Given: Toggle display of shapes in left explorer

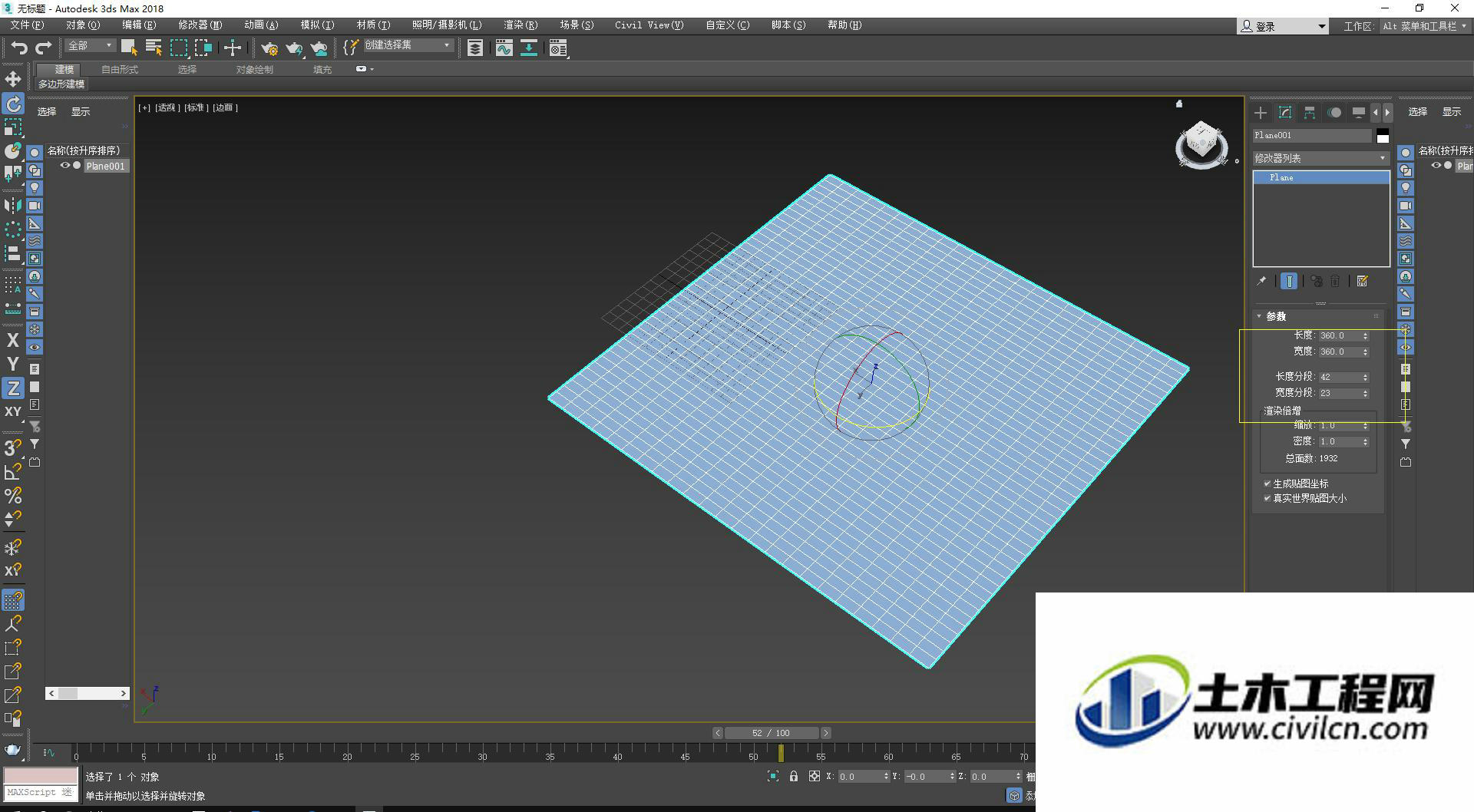Looking at the screenshot, I should point(35,170).
